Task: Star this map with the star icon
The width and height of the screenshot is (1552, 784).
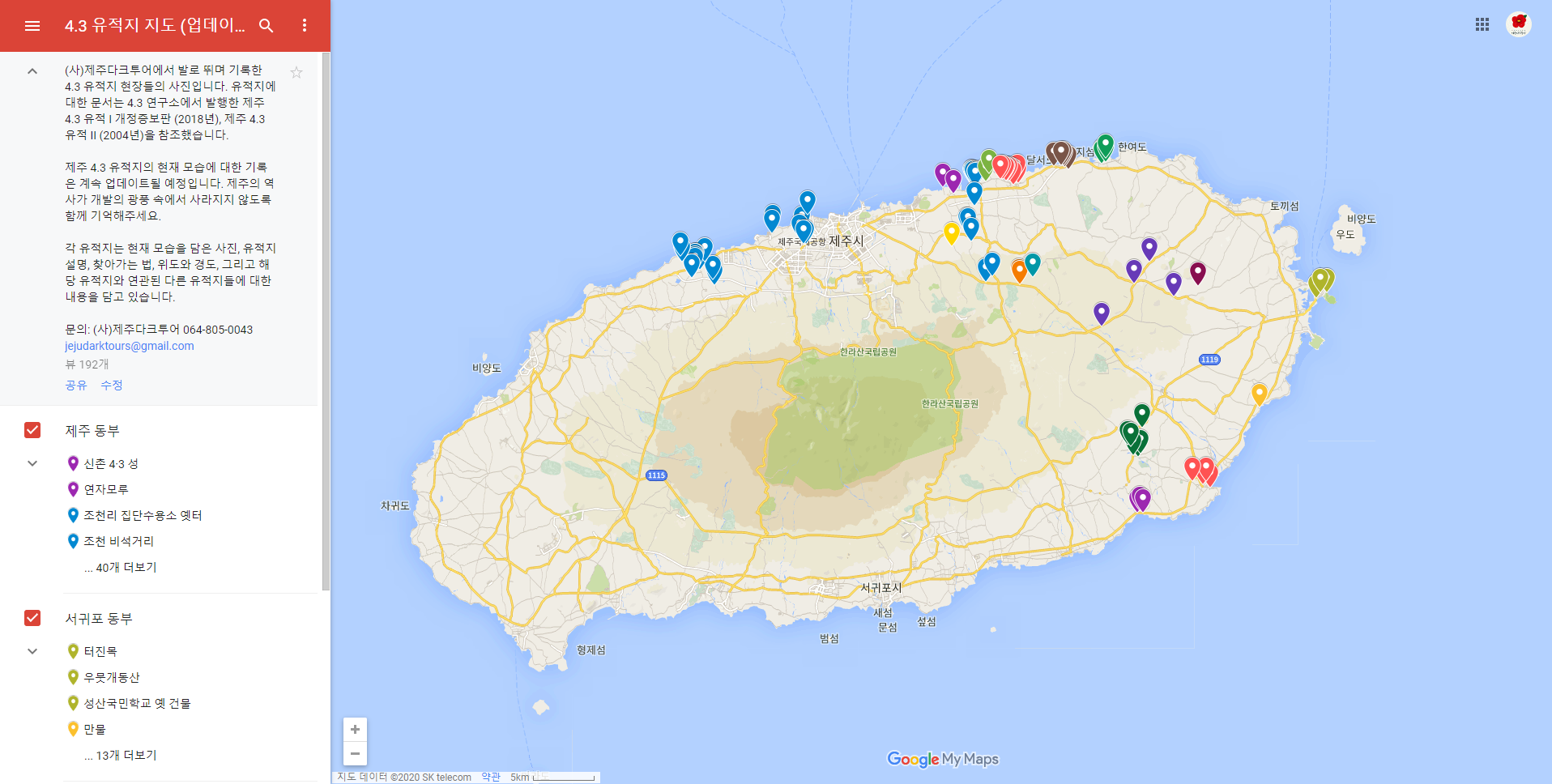Action: pos(296,72)
